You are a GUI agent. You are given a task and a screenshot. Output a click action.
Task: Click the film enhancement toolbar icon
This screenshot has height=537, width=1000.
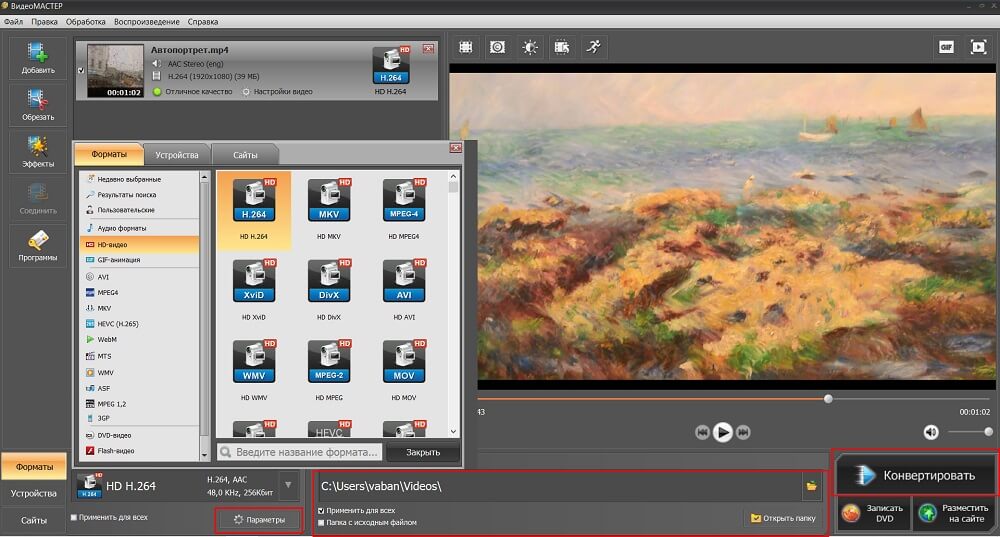click(562, 47)
